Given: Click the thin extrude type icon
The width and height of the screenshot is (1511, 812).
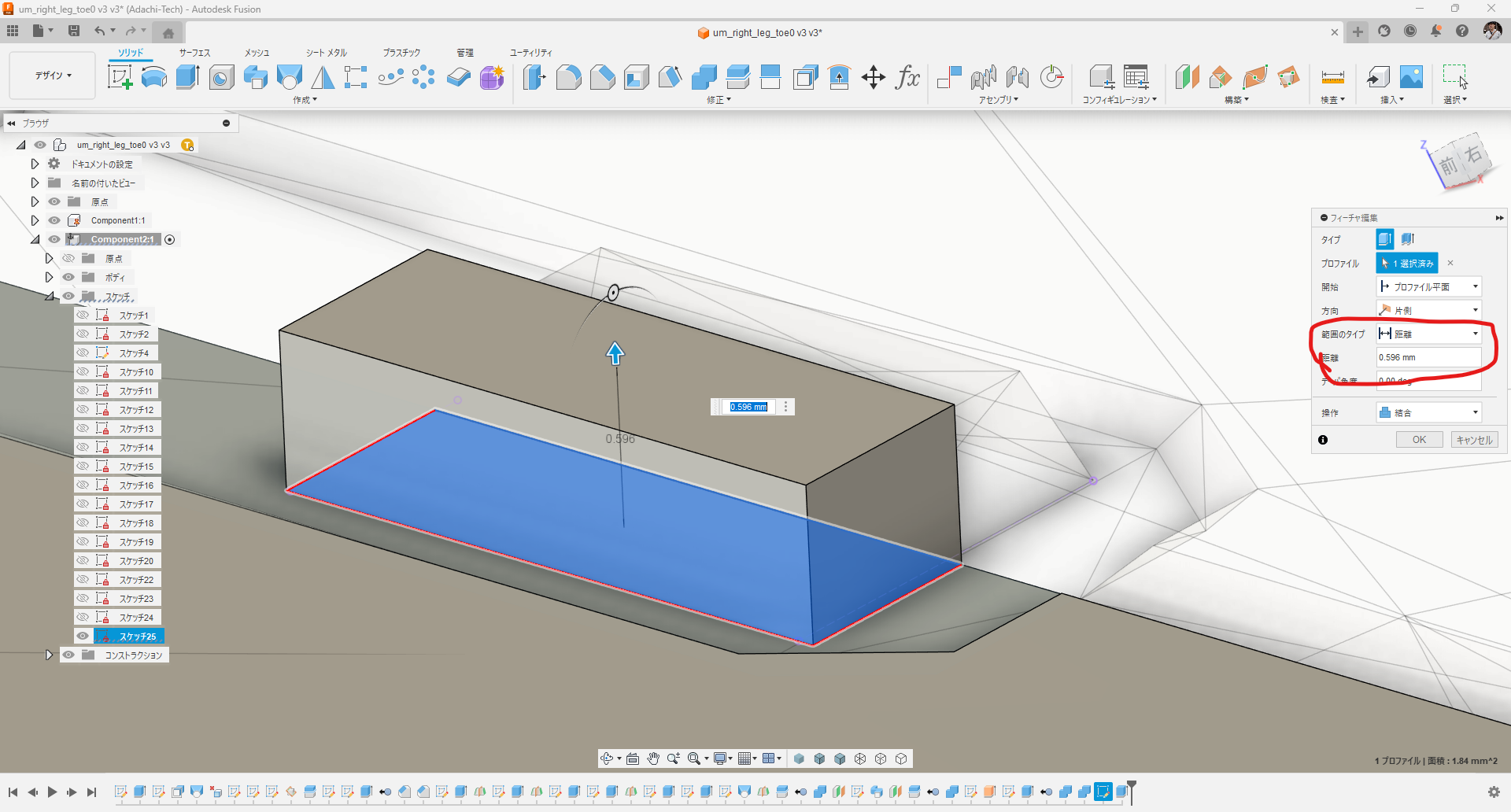Looking at the screenshot, I should [1408, 239].
